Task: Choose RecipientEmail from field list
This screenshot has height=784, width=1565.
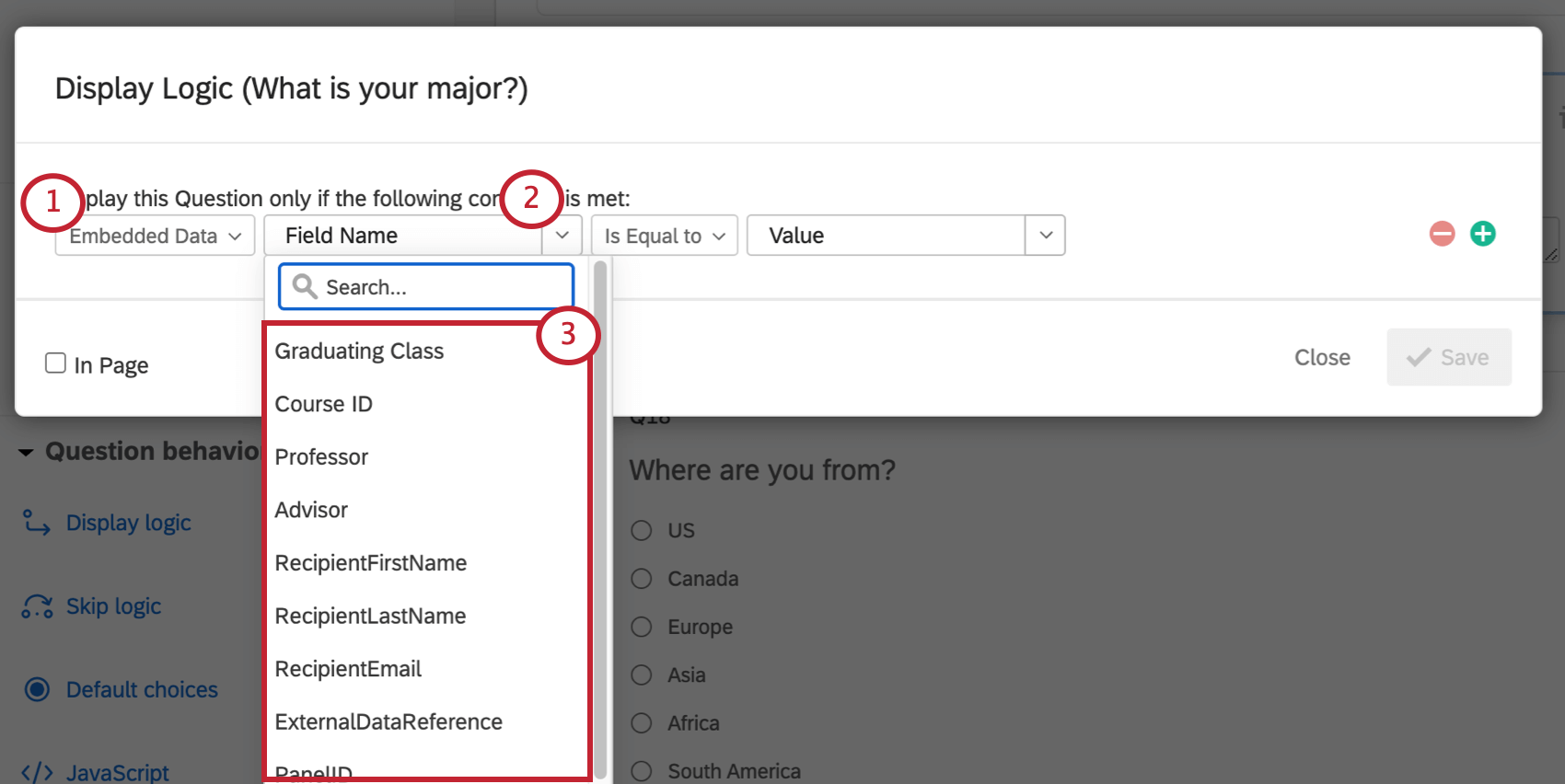Action: (x=348, y=669)
